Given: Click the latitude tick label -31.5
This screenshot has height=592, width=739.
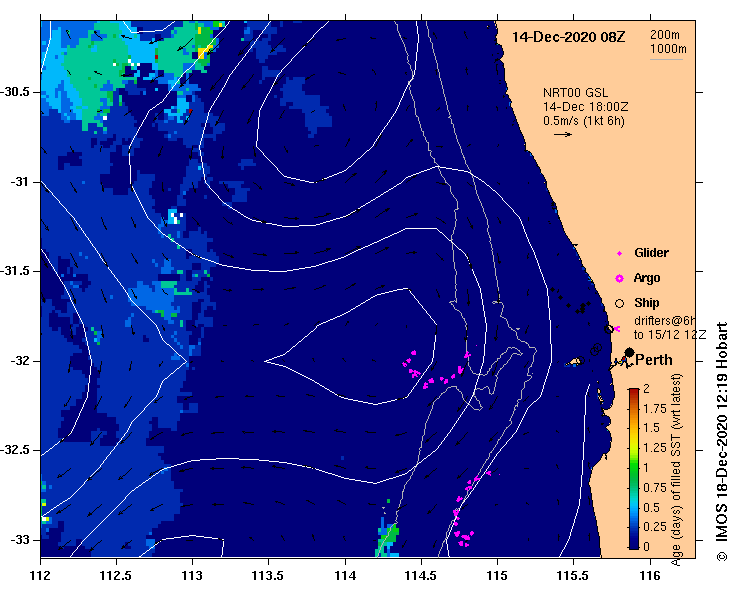Looking at the screenshot, I should point(15,271).
